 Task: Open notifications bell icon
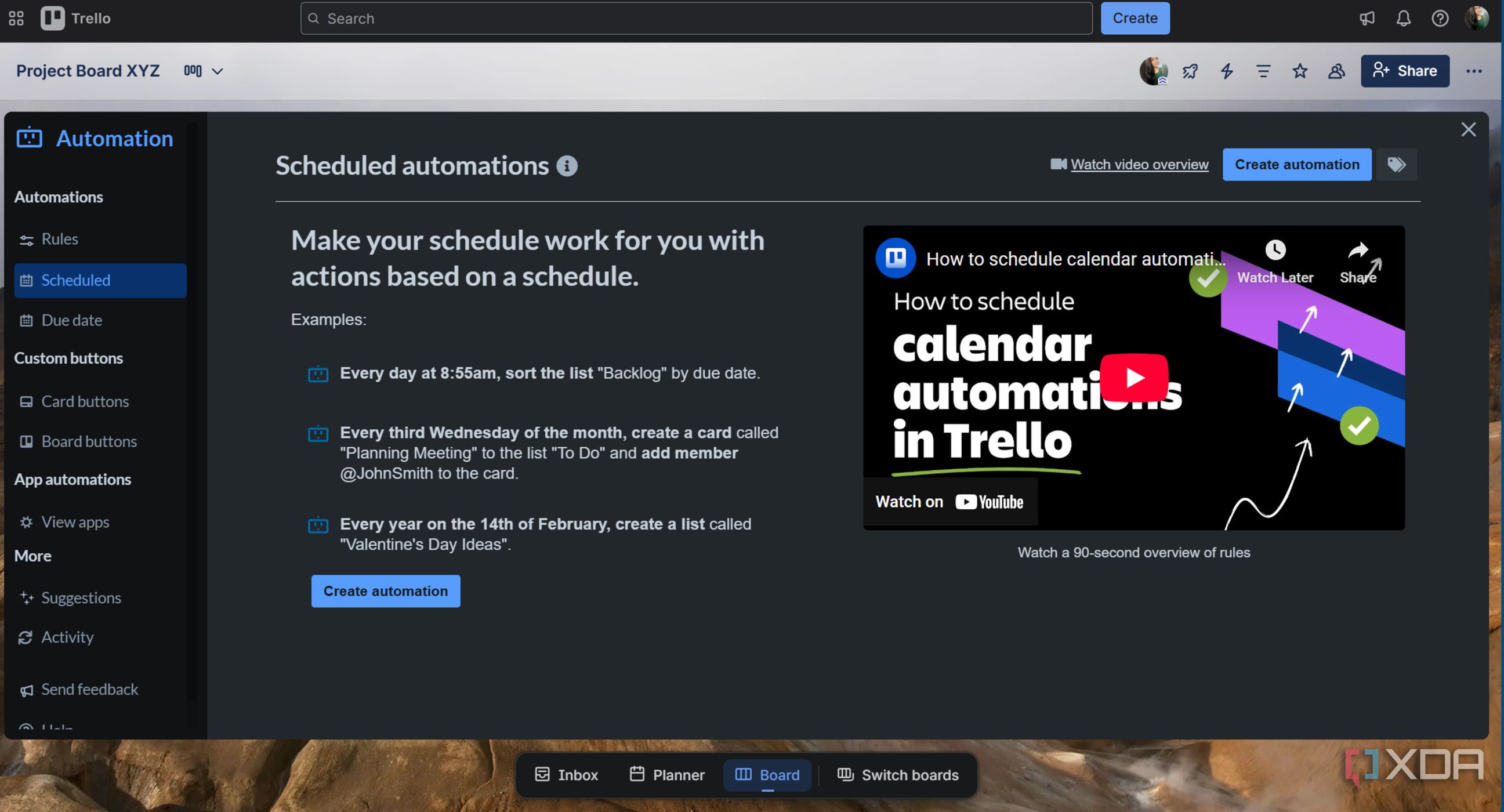click(1403, 19)
